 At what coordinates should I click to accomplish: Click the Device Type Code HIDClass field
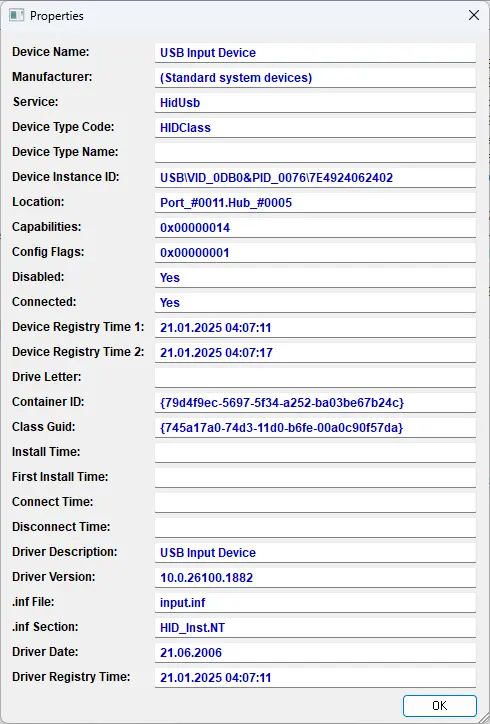pos(315,127)
